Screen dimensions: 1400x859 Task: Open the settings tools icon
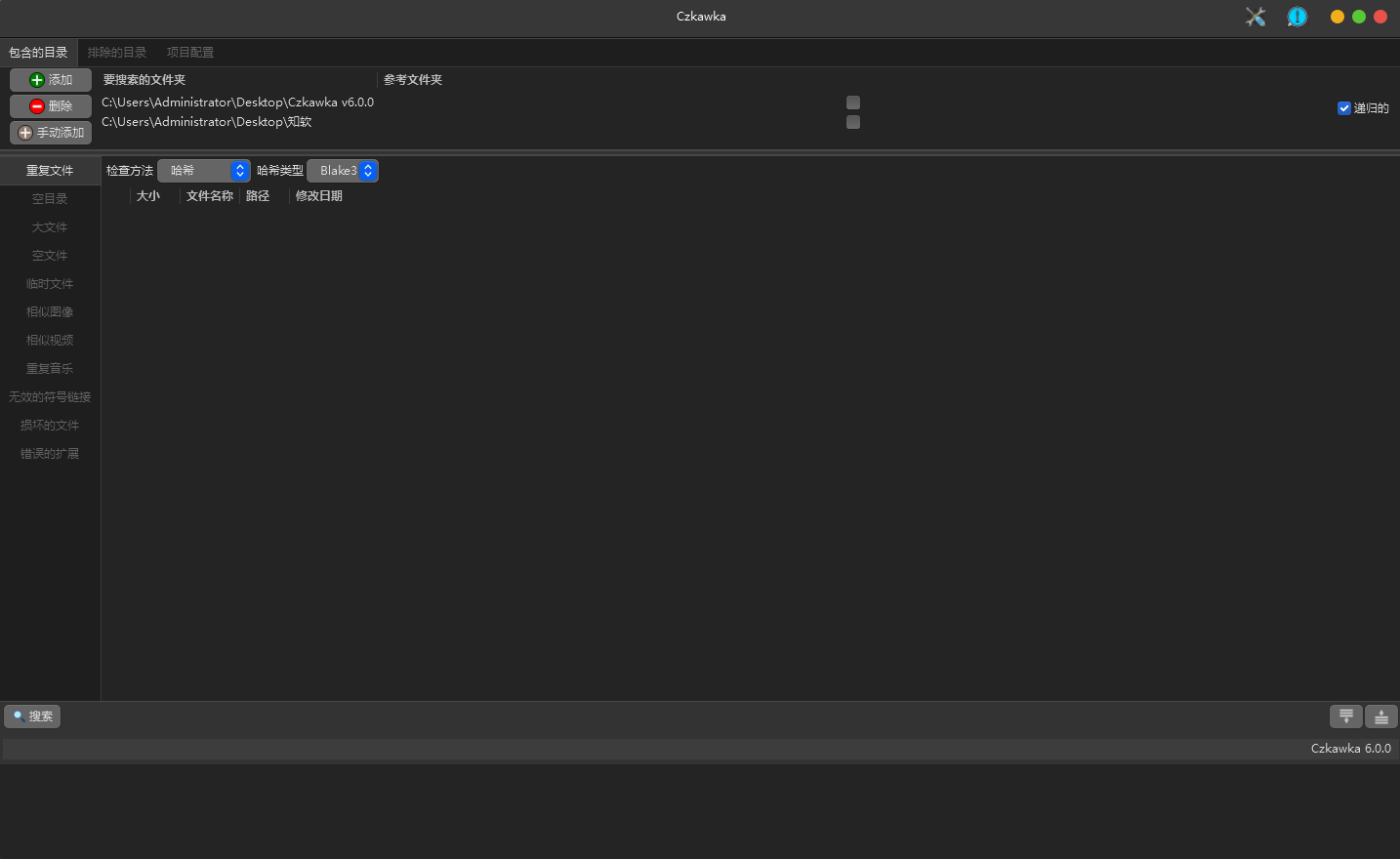(1256, 17)
